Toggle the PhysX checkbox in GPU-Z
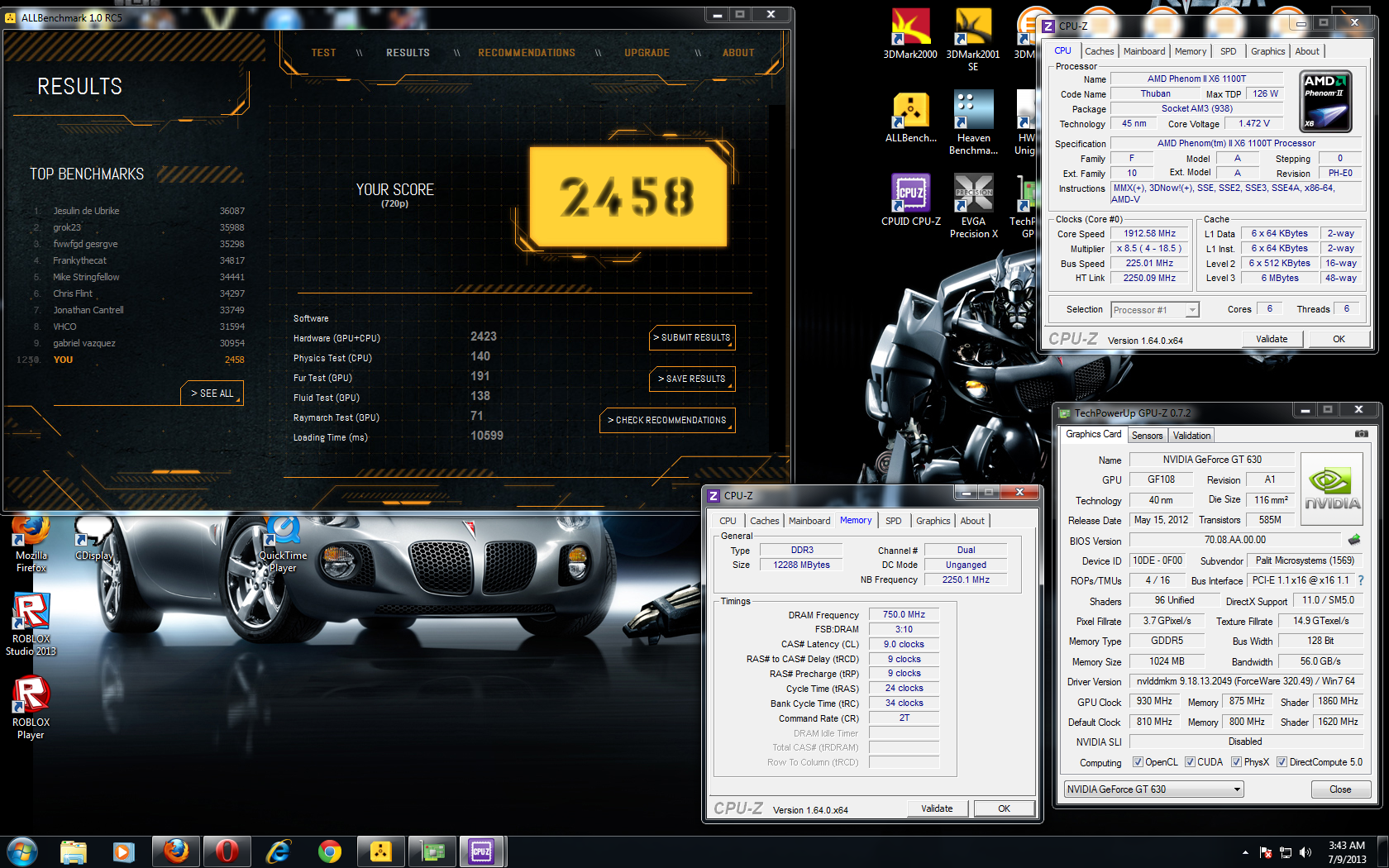Screen dimensions: 1389x868 (1236, 762)
